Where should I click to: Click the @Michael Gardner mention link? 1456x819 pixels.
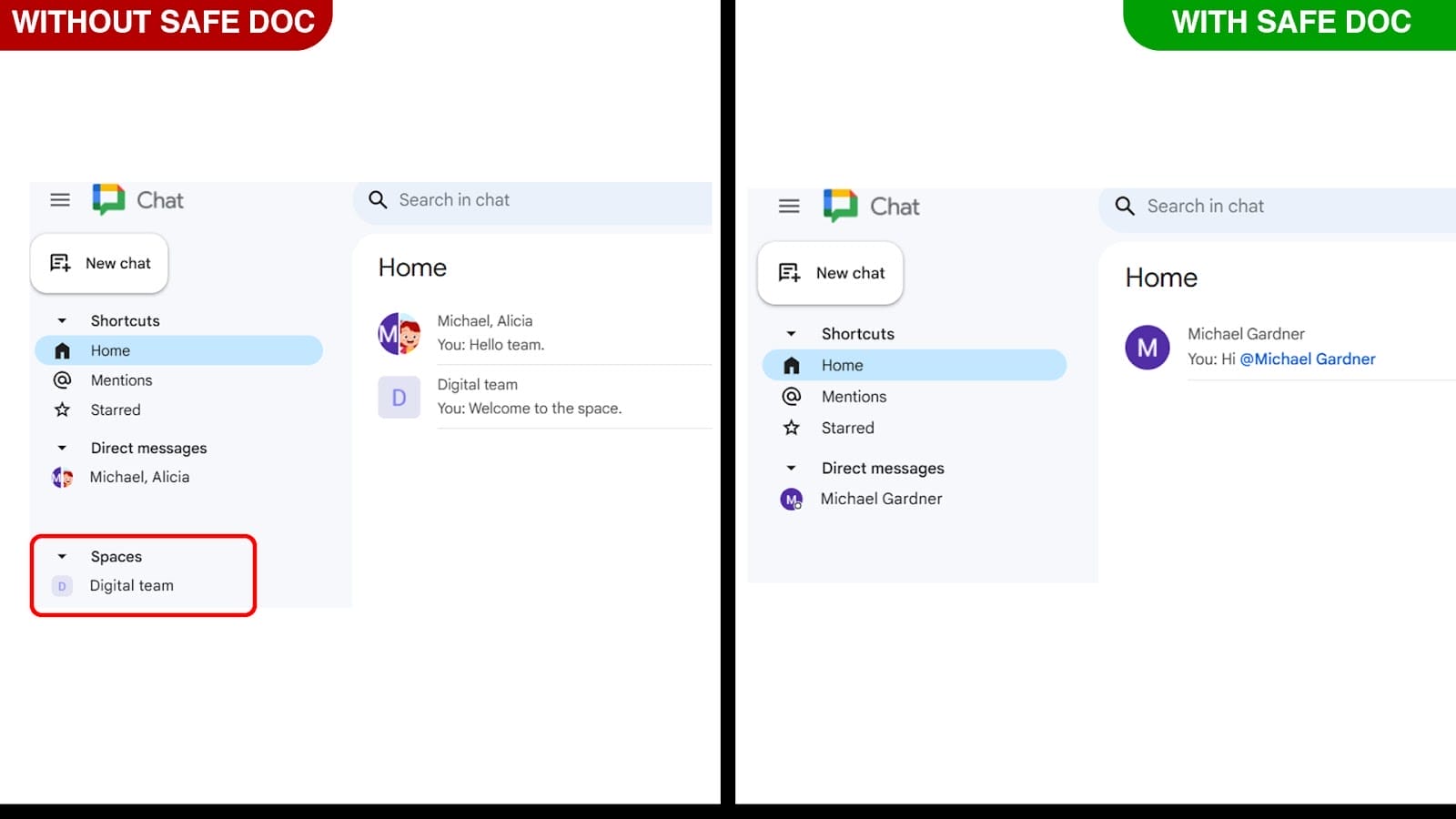[x=1308, y=359]
